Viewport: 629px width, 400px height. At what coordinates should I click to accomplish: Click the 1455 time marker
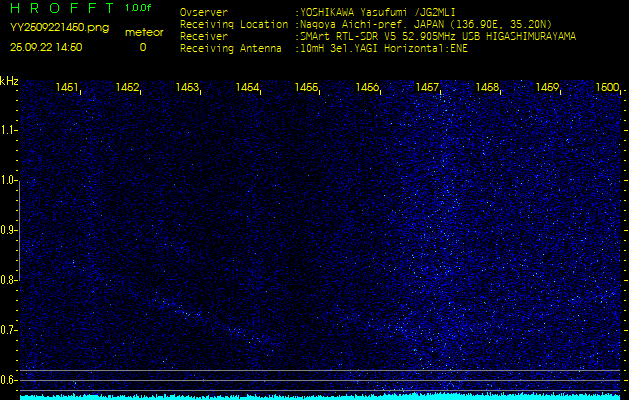[x=307, y=87]
